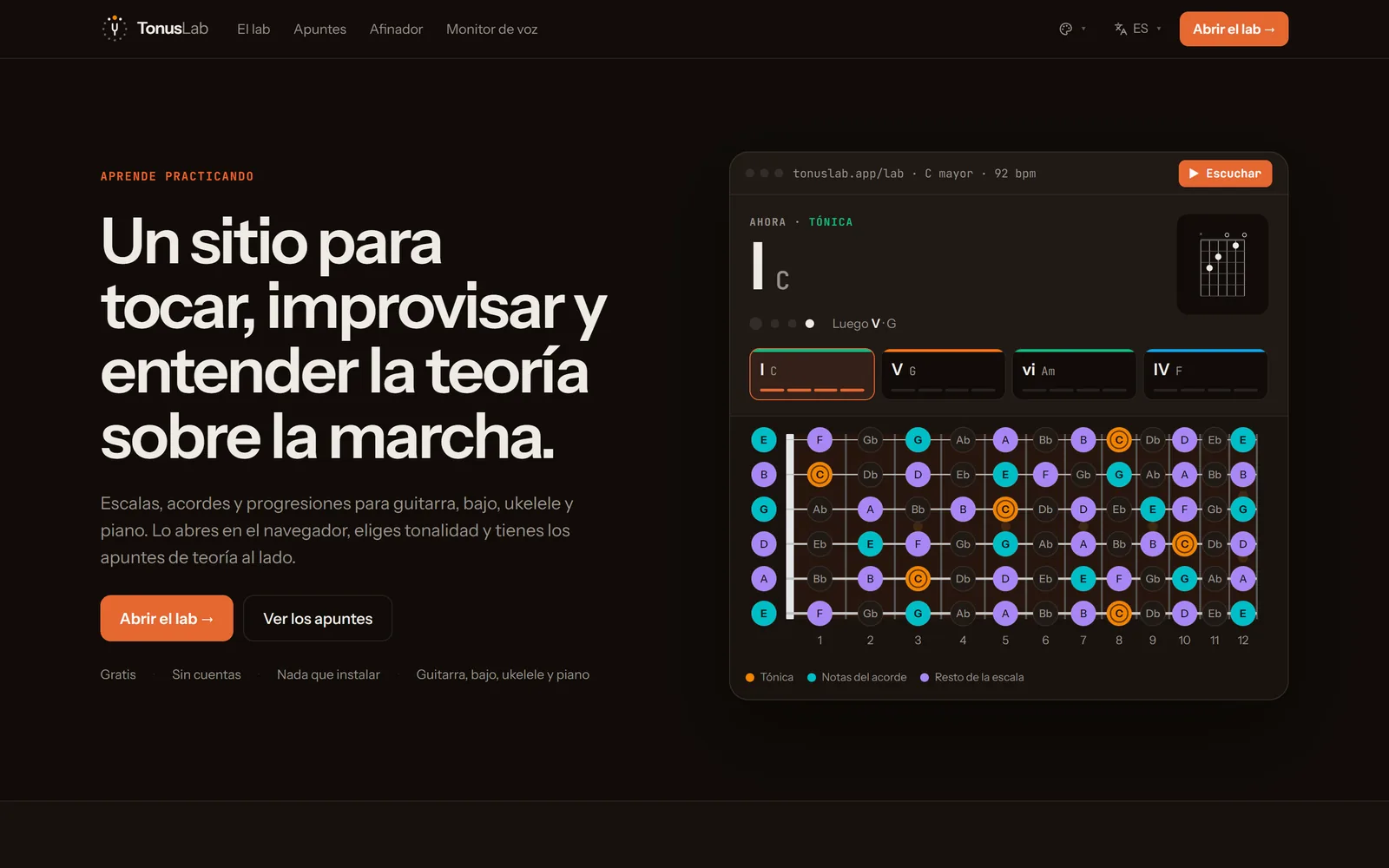The width and height of the screenshot is (1389, 868).
Task: Click the open A string note
Action: [764, 579]
